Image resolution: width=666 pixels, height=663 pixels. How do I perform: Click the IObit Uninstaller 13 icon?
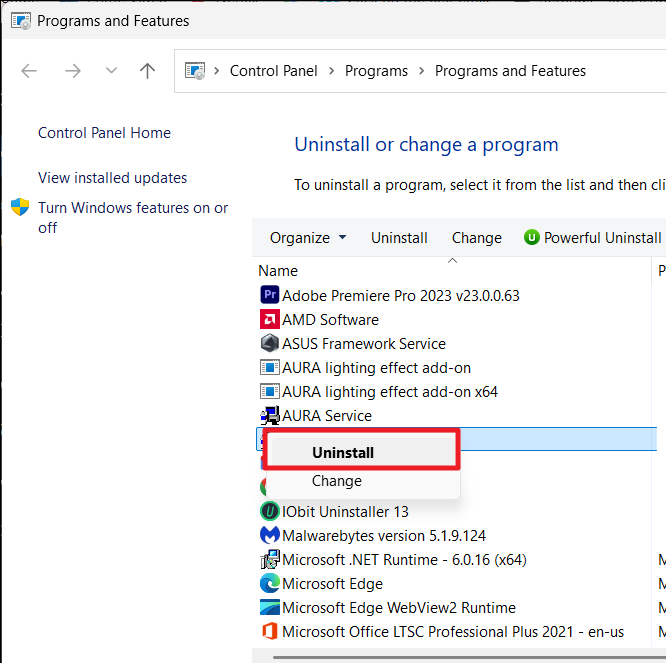click(270, 511)
